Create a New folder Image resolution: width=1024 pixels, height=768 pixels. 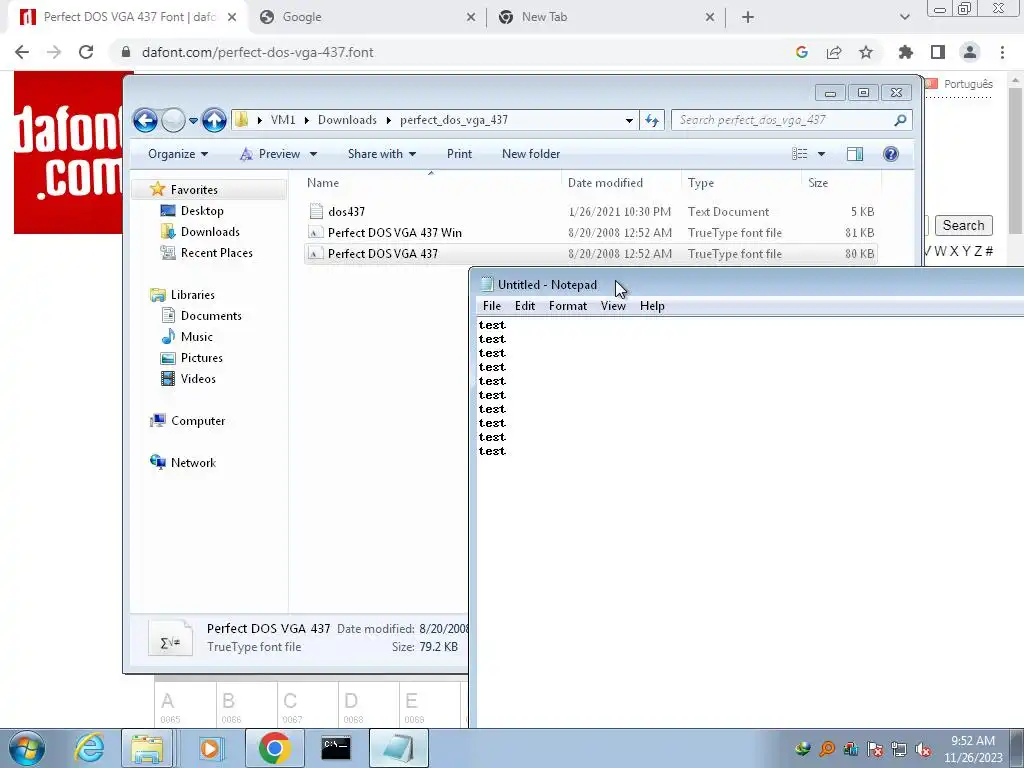click(x=531, y=154)
